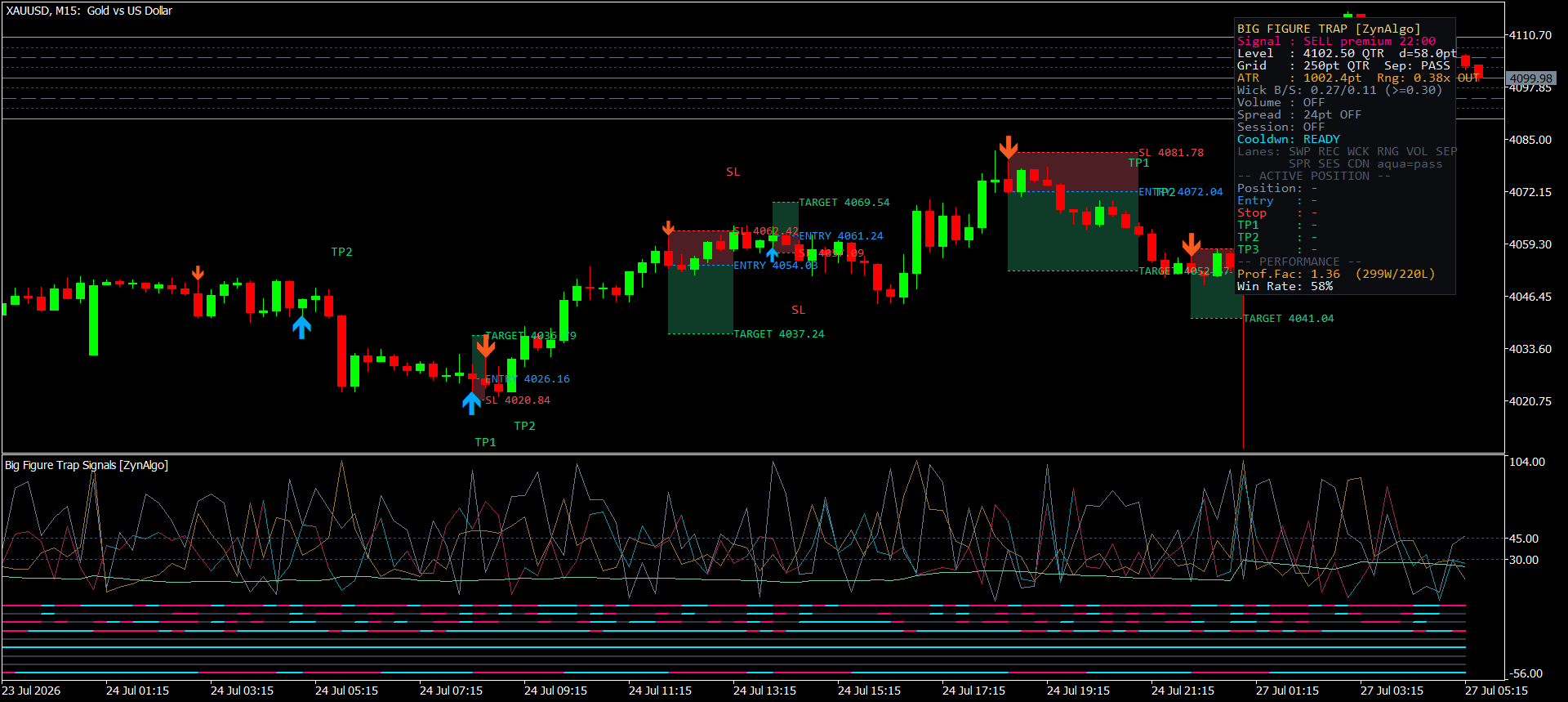1568x702 pixels.
Task: Click the '24 Jul 09:15' time label
Action: 555,691
